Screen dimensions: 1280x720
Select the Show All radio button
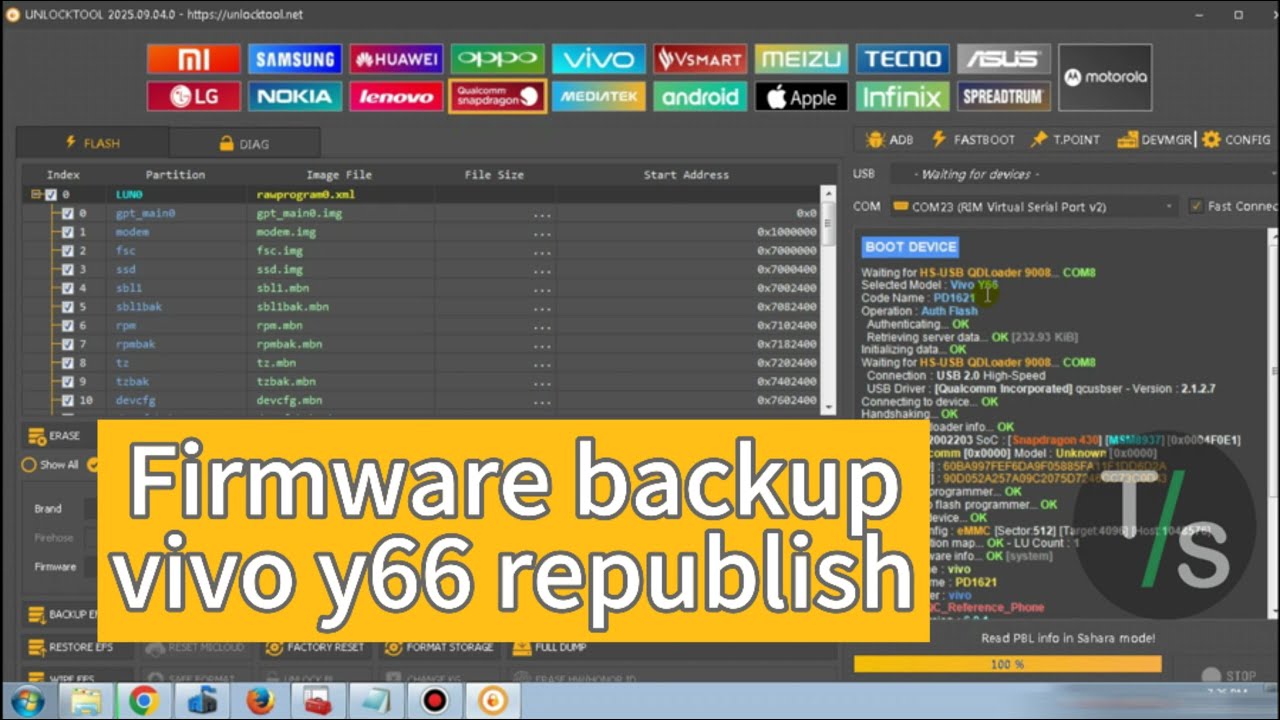click(29, 464)
